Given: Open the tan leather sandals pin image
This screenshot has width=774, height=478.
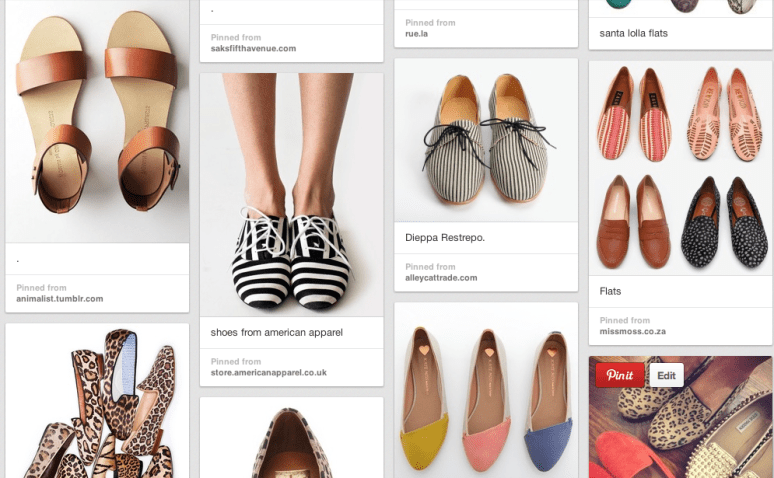Looking at the screenshot, I should (97, 121).
